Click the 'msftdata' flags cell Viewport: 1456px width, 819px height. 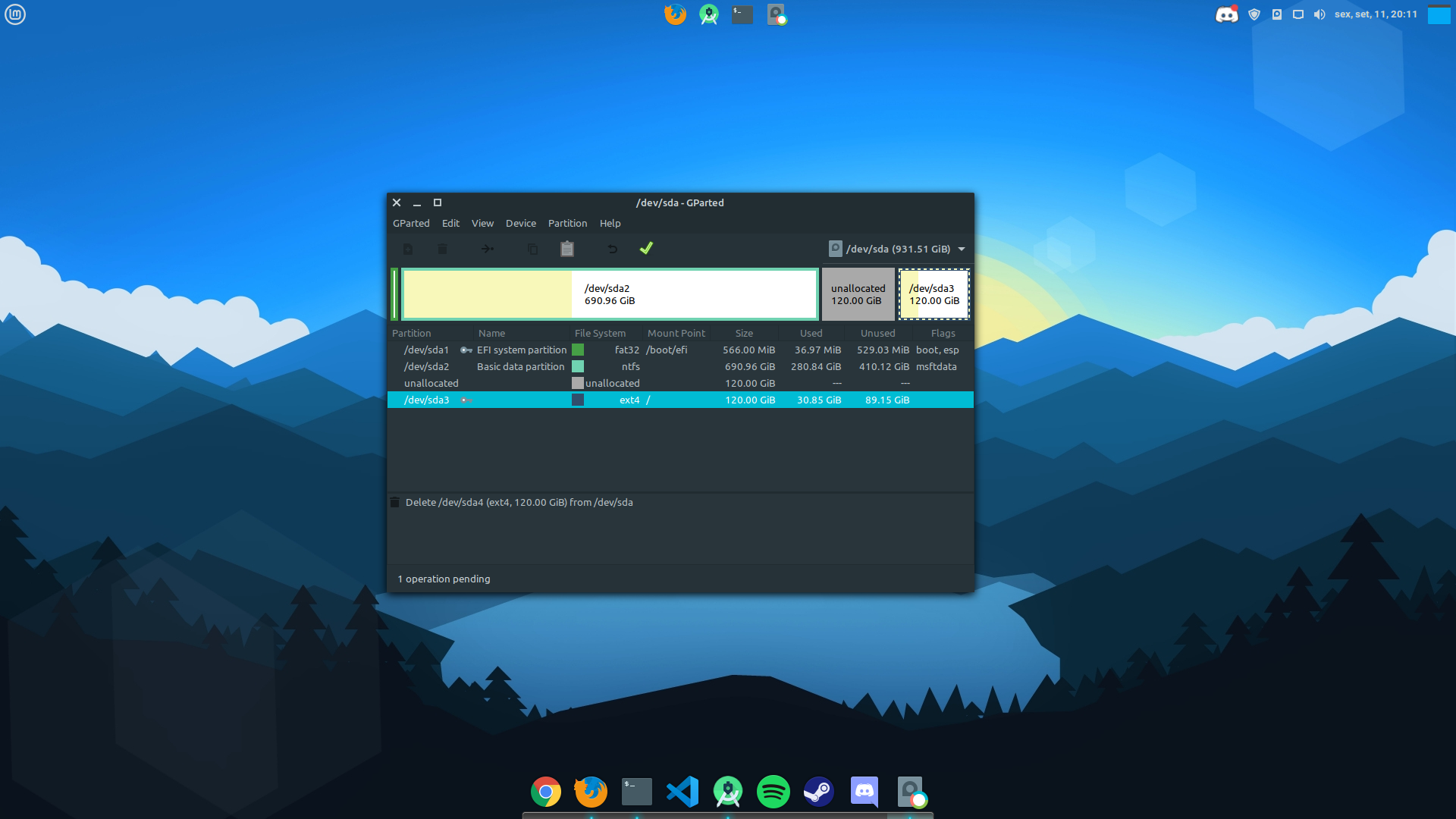[937, 366]
